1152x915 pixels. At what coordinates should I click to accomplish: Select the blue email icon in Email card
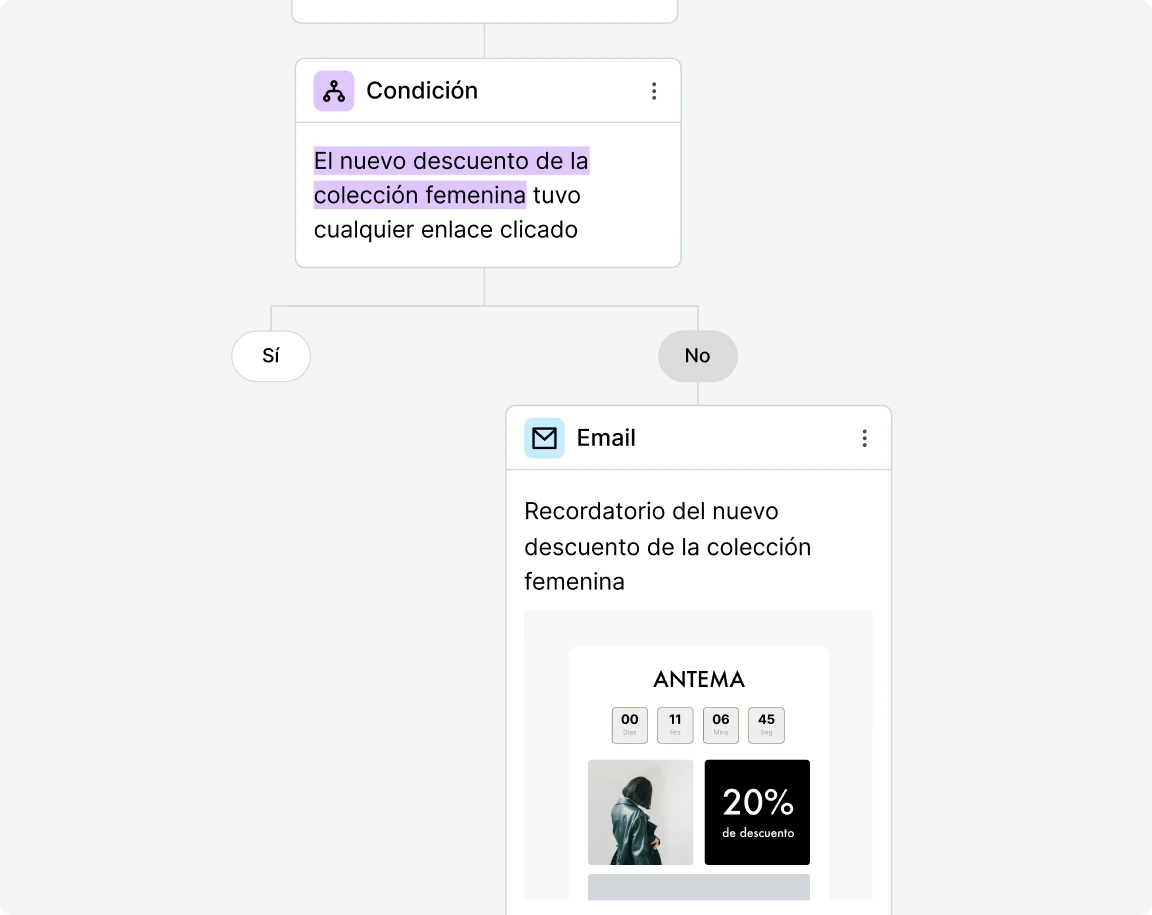tap(544, 437)
